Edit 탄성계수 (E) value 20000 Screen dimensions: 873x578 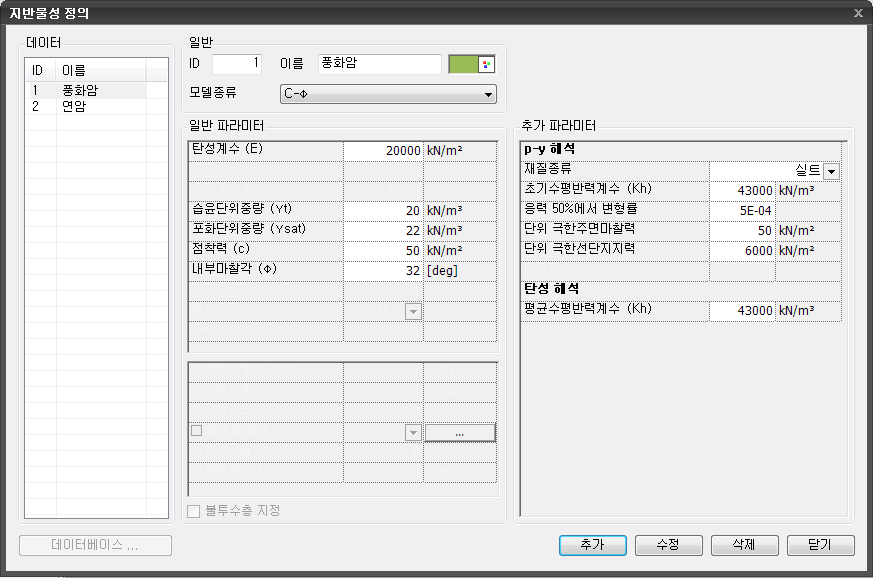coord(383,151)
